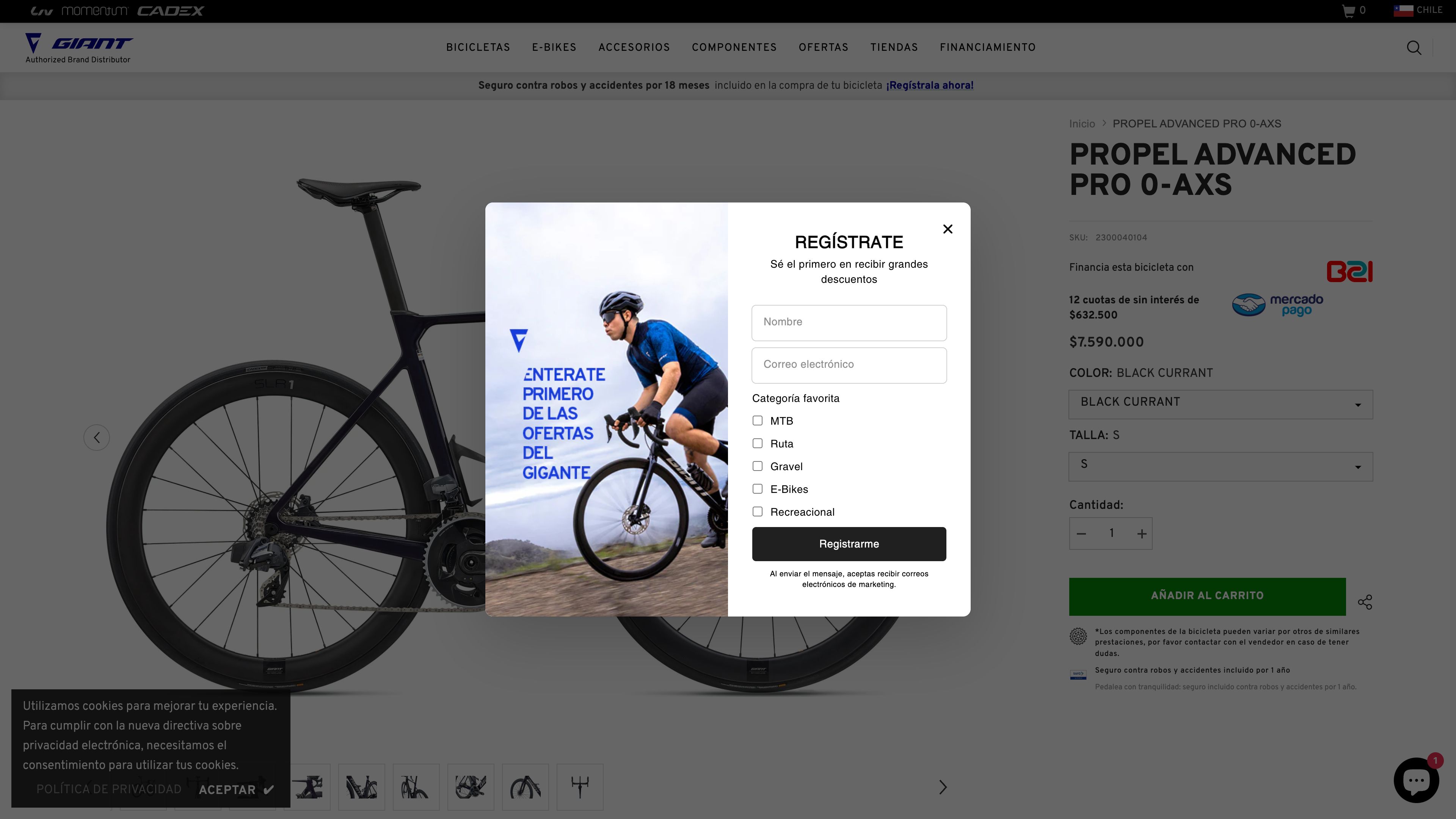This screenshot has width=1456, height=819.
Task: Check the MTB category checkbox
Action: (x=758, y=420)
